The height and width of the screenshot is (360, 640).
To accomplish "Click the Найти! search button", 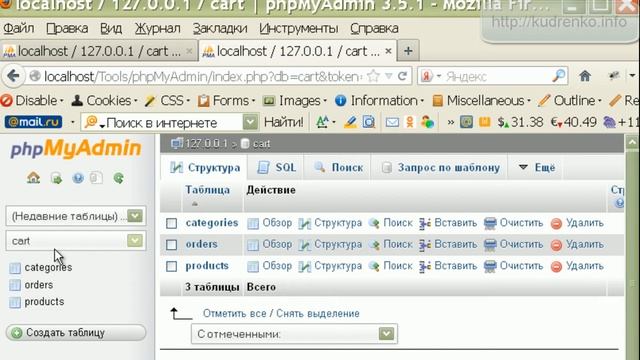I will click(x=284, y=122).
